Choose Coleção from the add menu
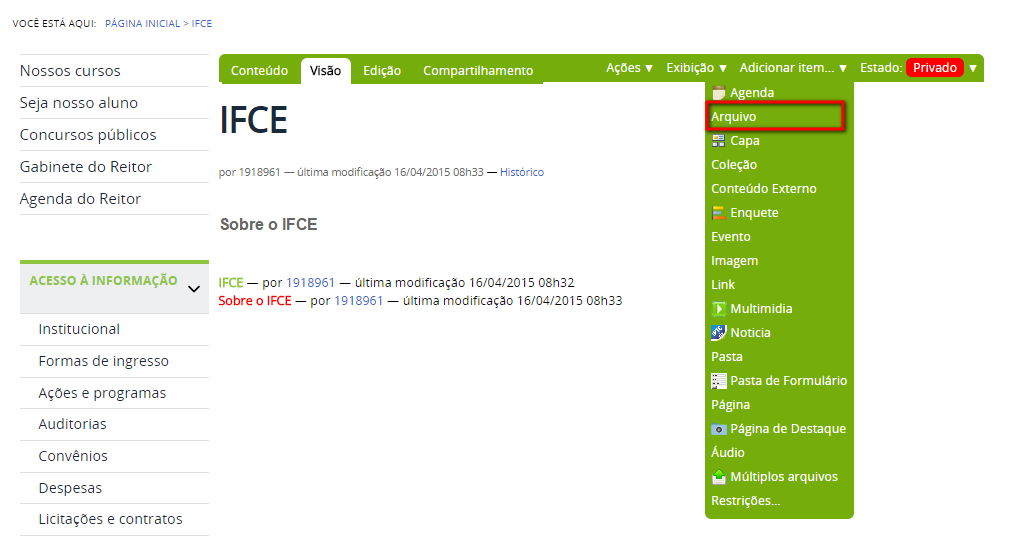 (734, 164)
